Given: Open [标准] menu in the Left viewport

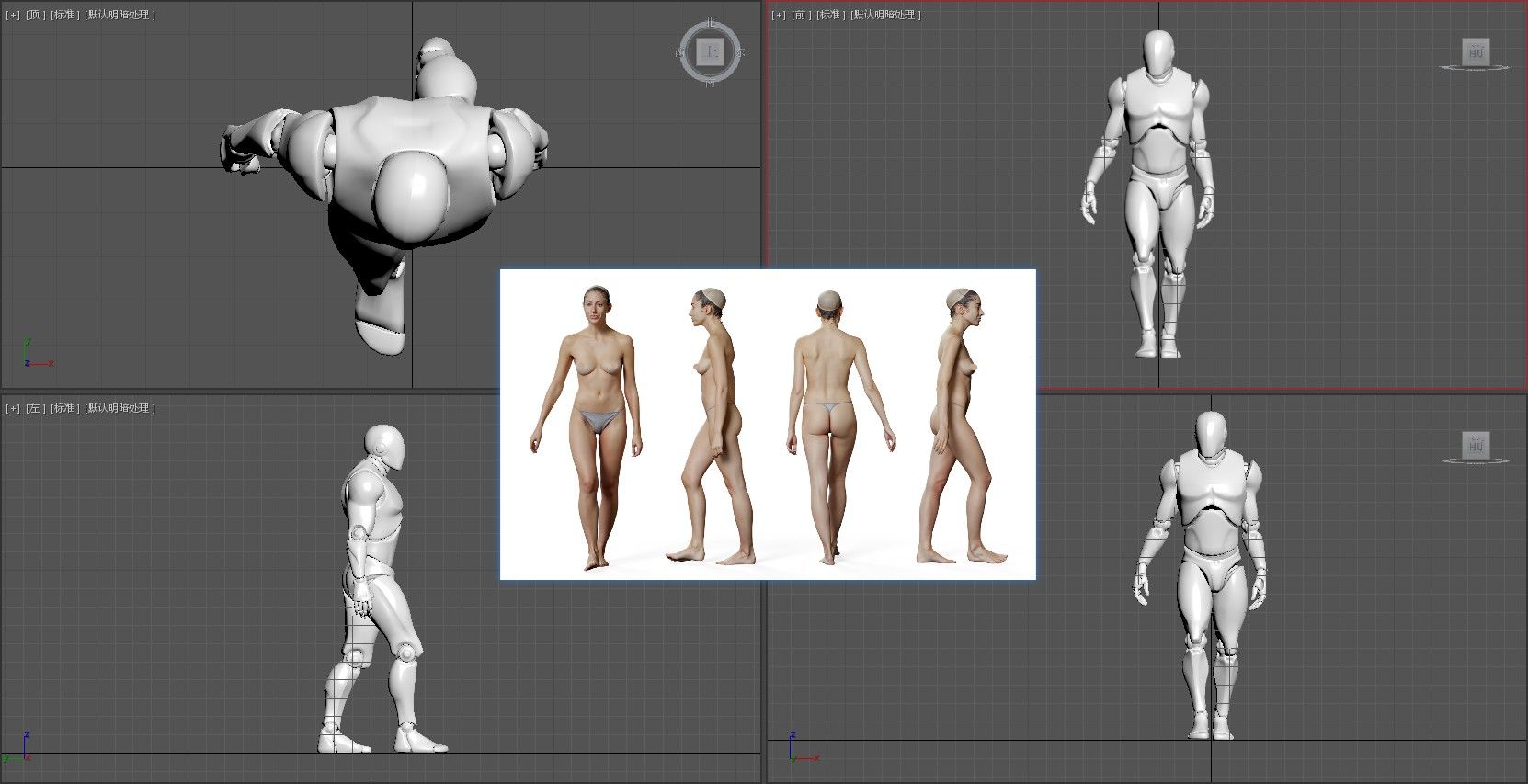Looking at the screenshot, I should coord(66,408).
